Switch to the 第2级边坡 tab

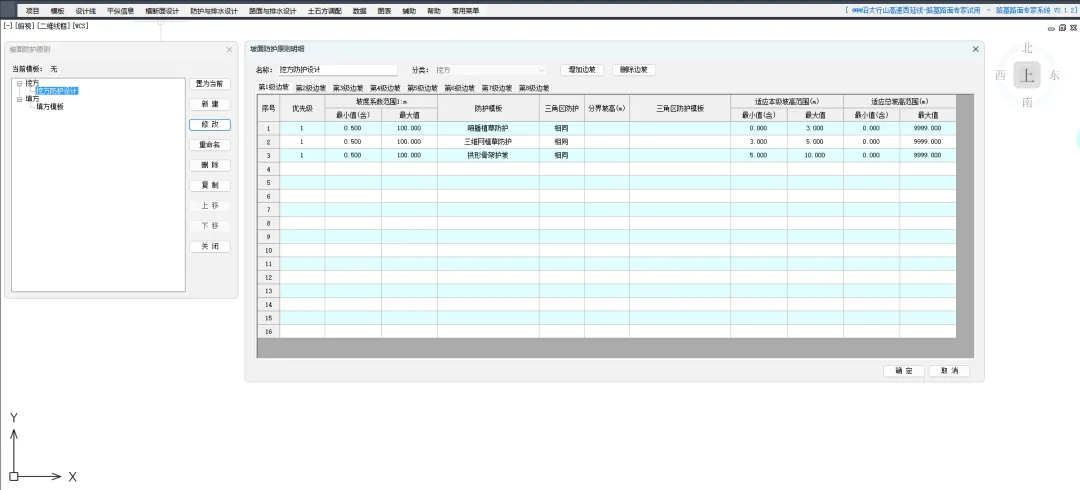(311, 88)
